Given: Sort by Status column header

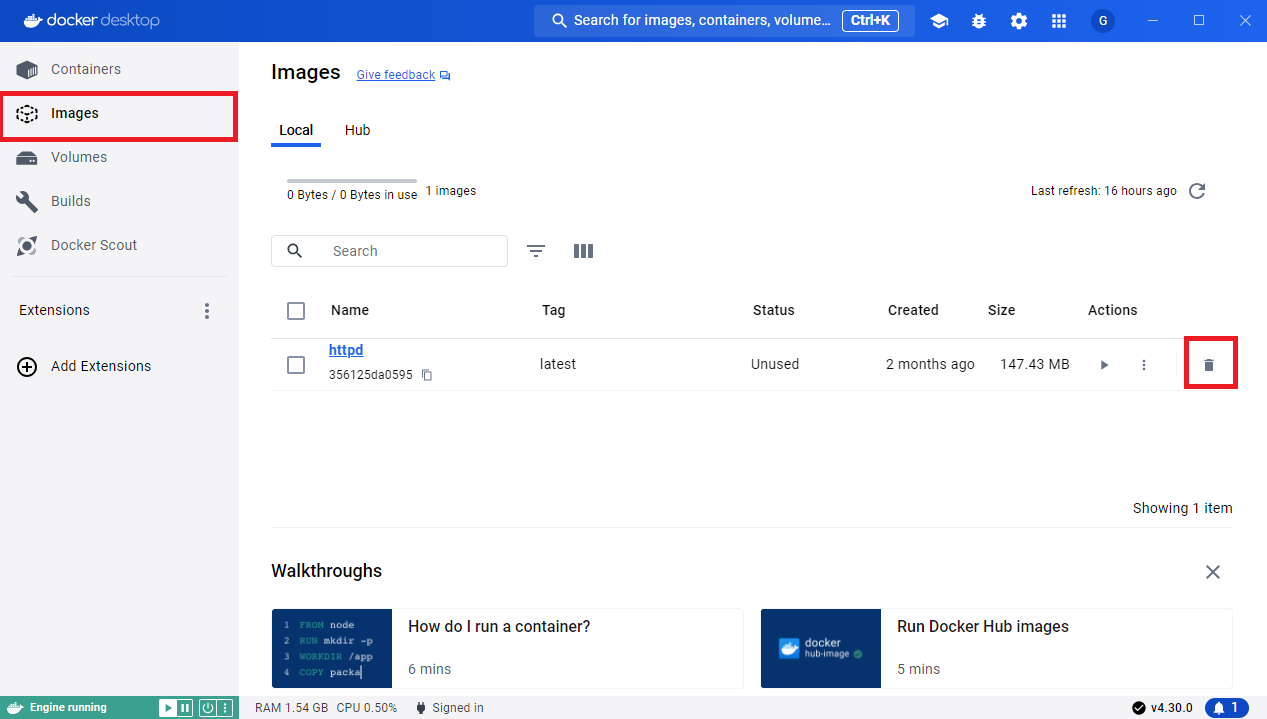Looking at the screenshot, I should point(774,310).
